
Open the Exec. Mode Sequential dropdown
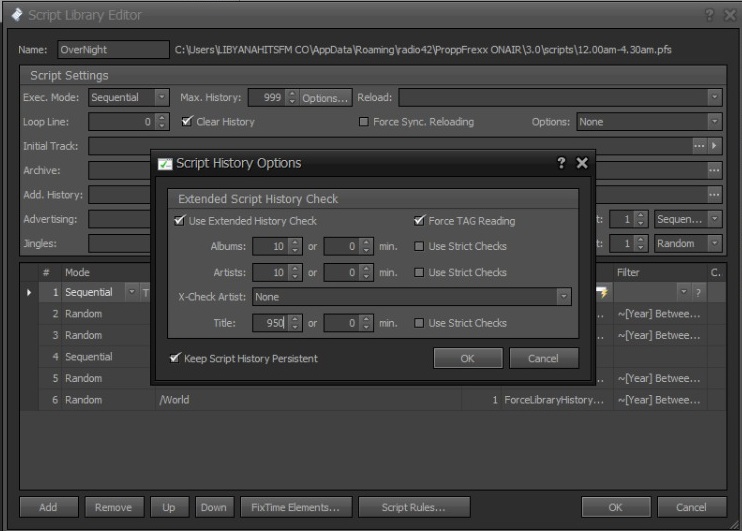click(x=161, y=97)
